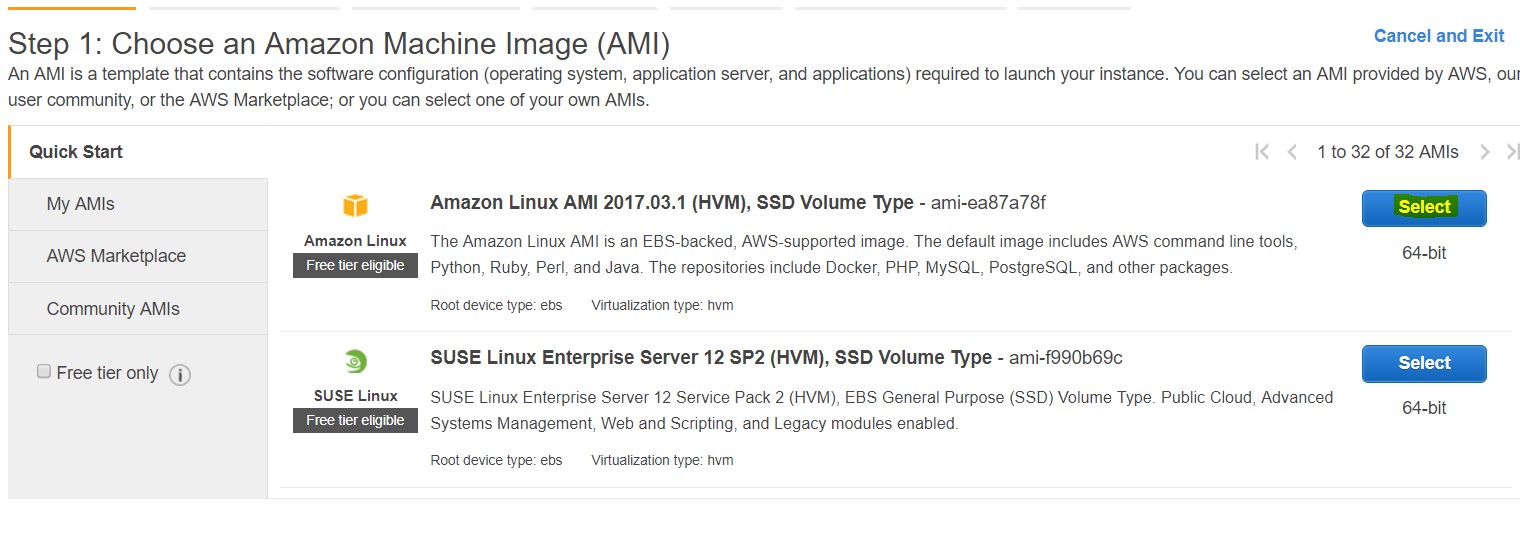Viewport: 1520px width, 547px height.
Task: Click the SUSE Linux green logo icon
Action: pos(355,361)
